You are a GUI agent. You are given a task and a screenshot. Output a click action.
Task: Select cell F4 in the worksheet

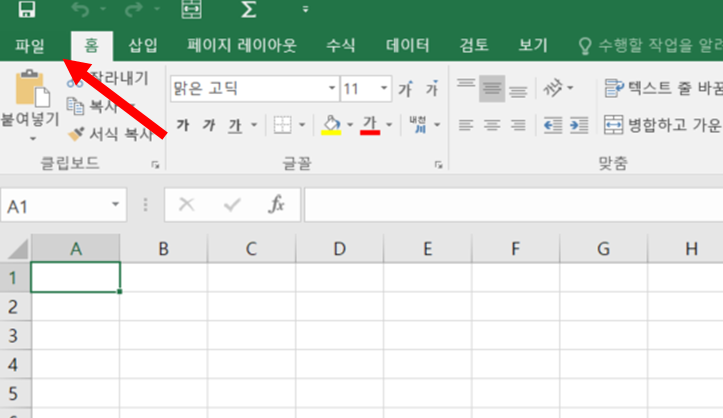coord(516,365)
